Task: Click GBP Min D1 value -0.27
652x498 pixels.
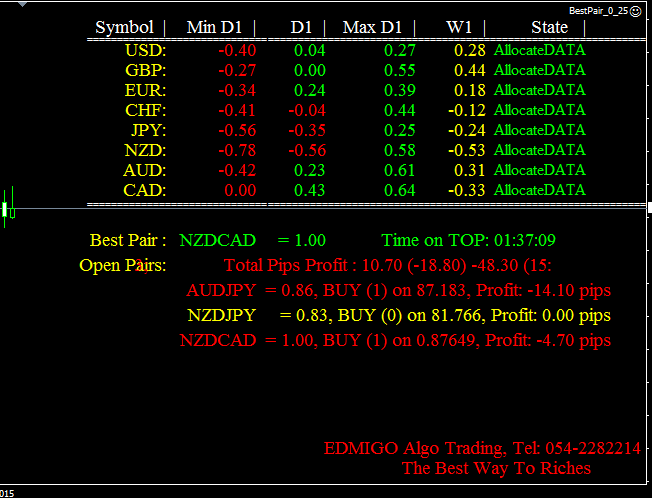Action: click(237, 71)
